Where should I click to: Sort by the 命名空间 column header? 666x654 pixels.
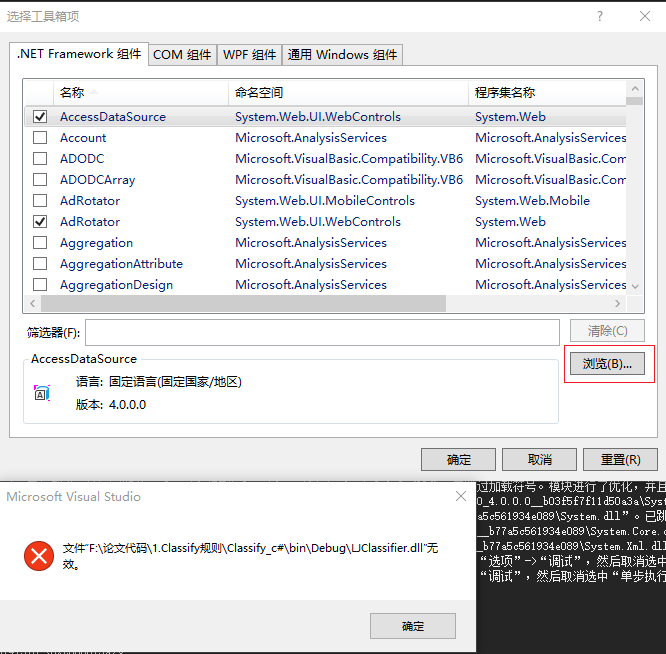click(348, 92)
